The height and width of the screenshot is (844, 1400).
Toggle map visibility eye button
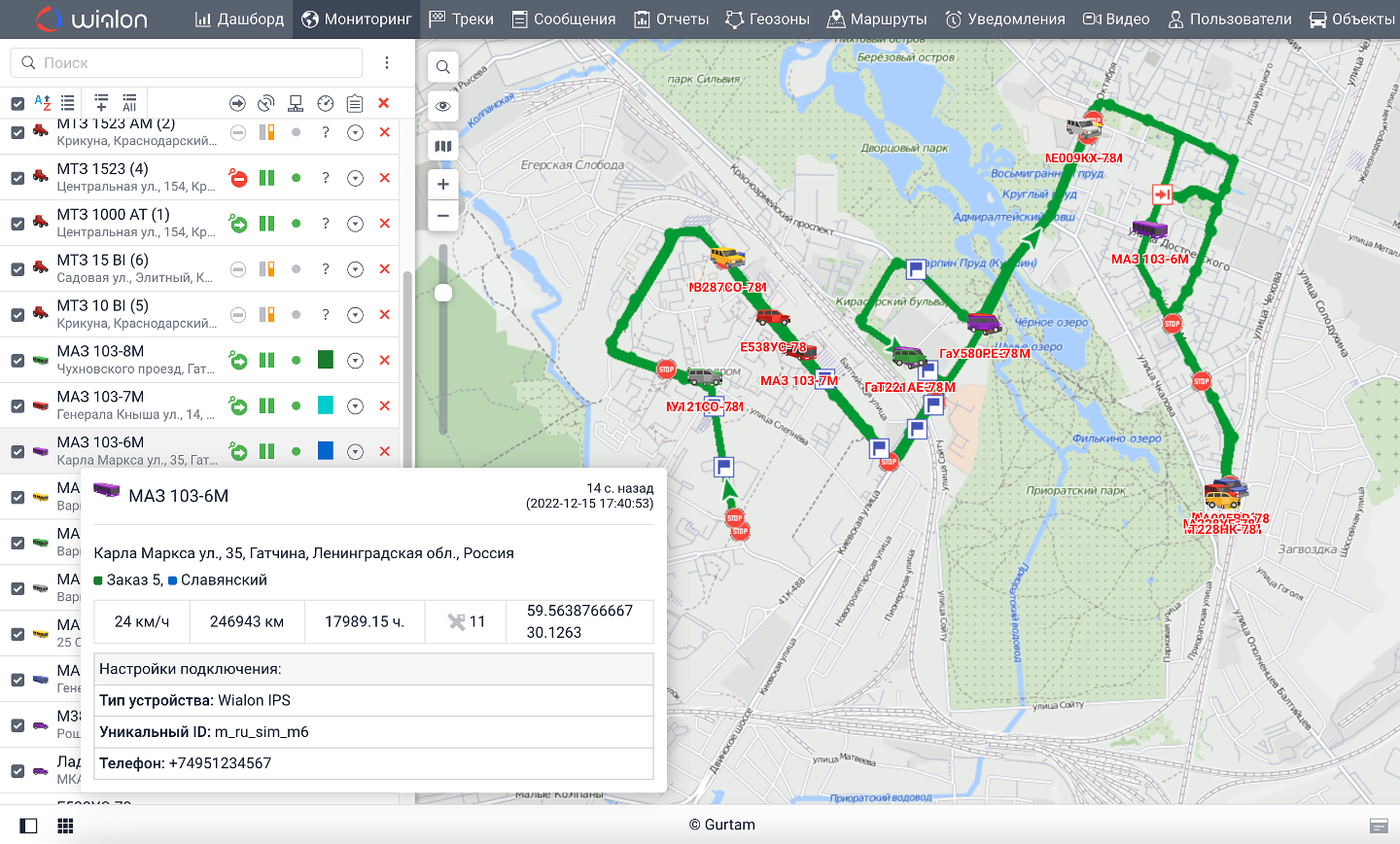pyautogui.click(x=443, y=107)
